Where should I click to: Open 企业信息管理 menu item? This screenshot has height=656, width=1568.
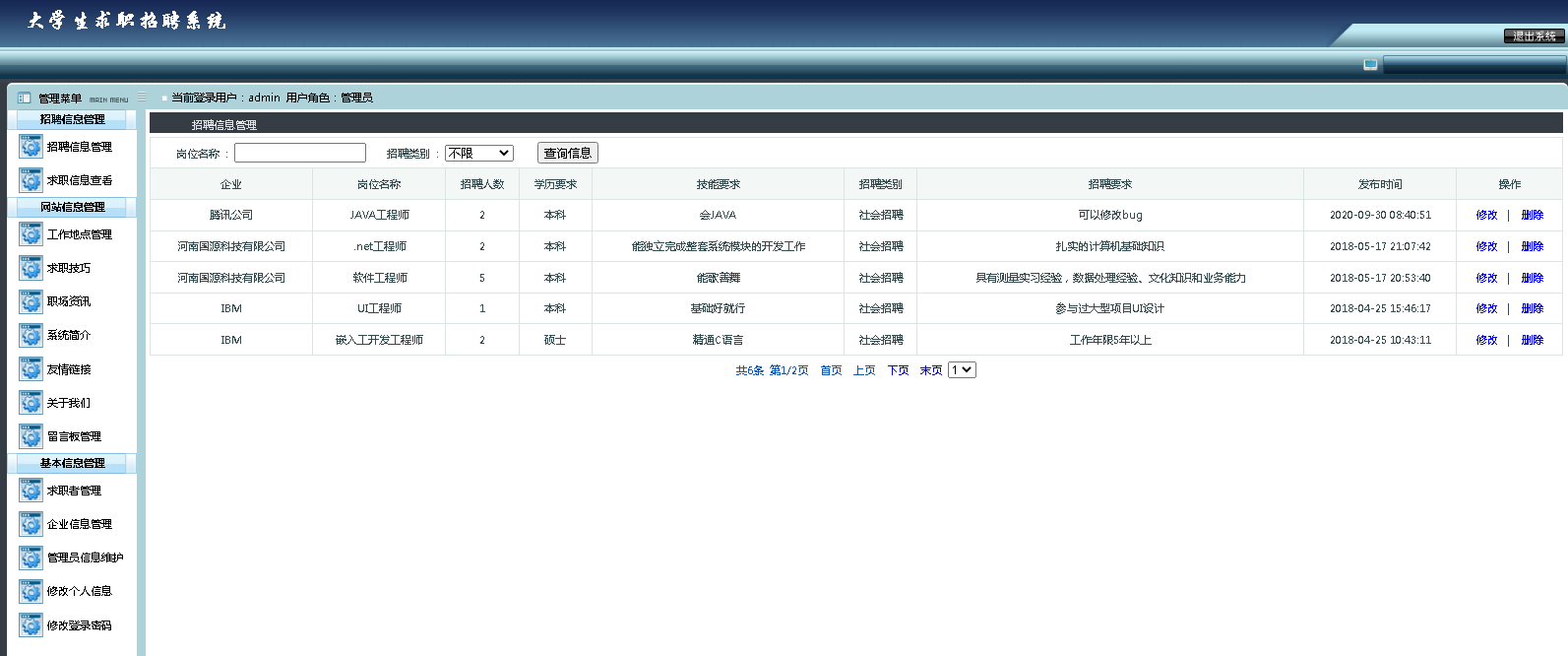pyautogui.click(x=80, y=524)
